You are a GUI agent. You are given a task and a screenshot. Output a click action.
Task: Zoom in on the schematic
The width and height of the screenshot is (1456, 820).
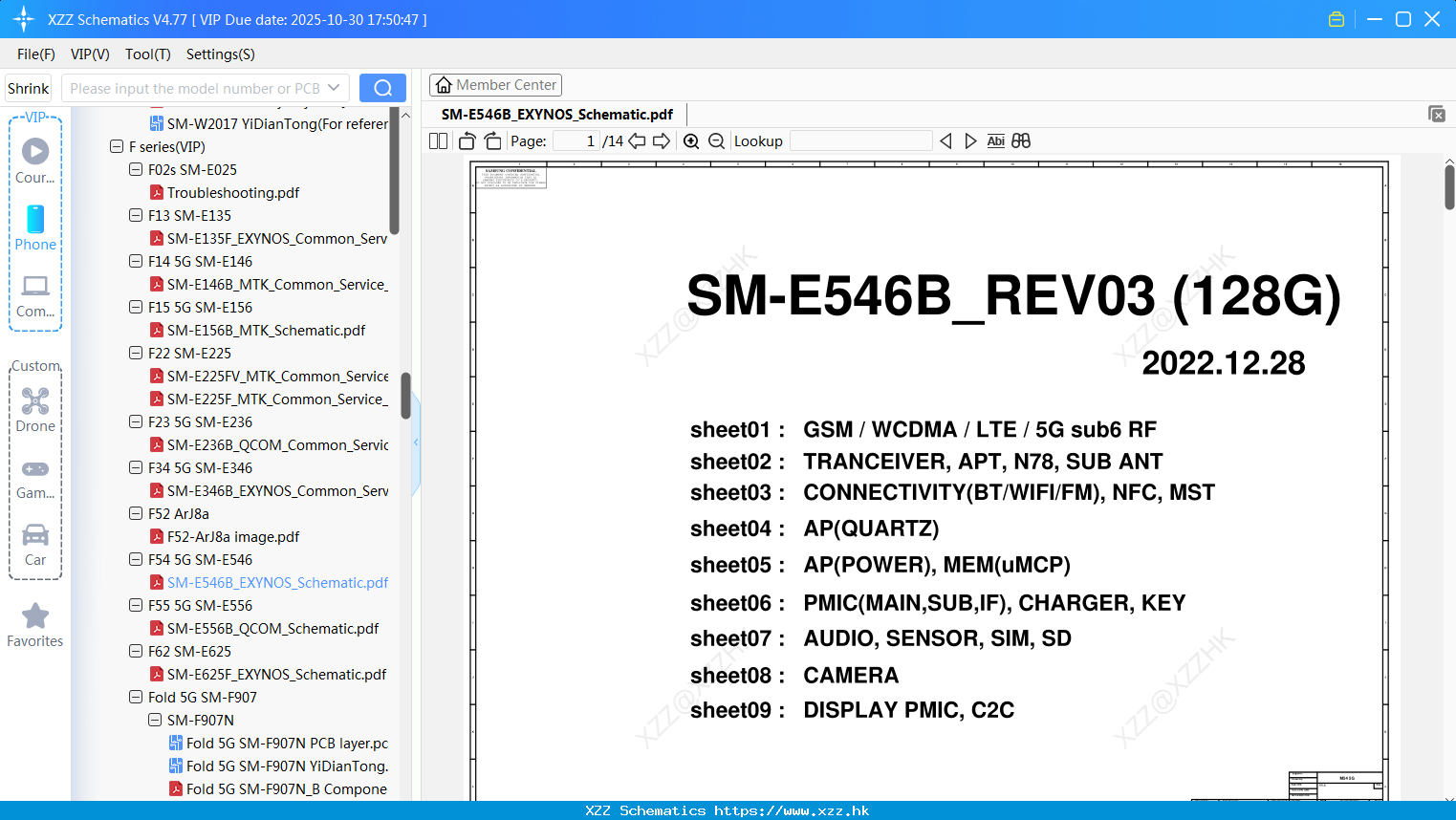pos(691,141)
